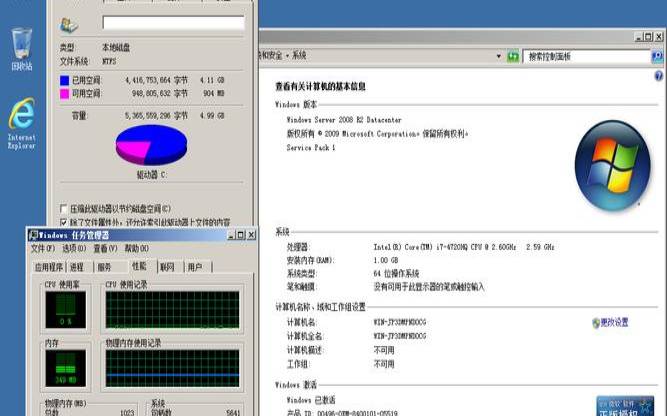Close the System window
667x416 pixels.
(659, 37)
